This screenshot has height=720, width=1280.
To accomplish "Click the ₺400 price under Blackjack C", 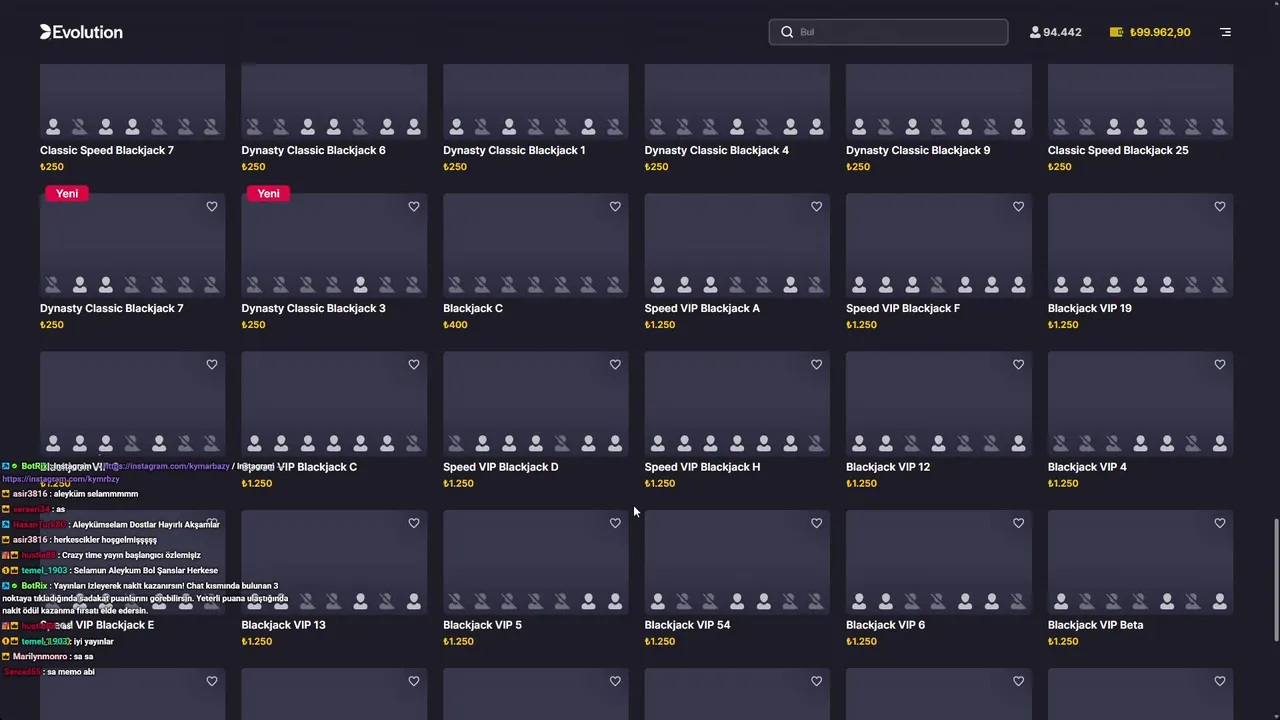I will coord(455,325).
